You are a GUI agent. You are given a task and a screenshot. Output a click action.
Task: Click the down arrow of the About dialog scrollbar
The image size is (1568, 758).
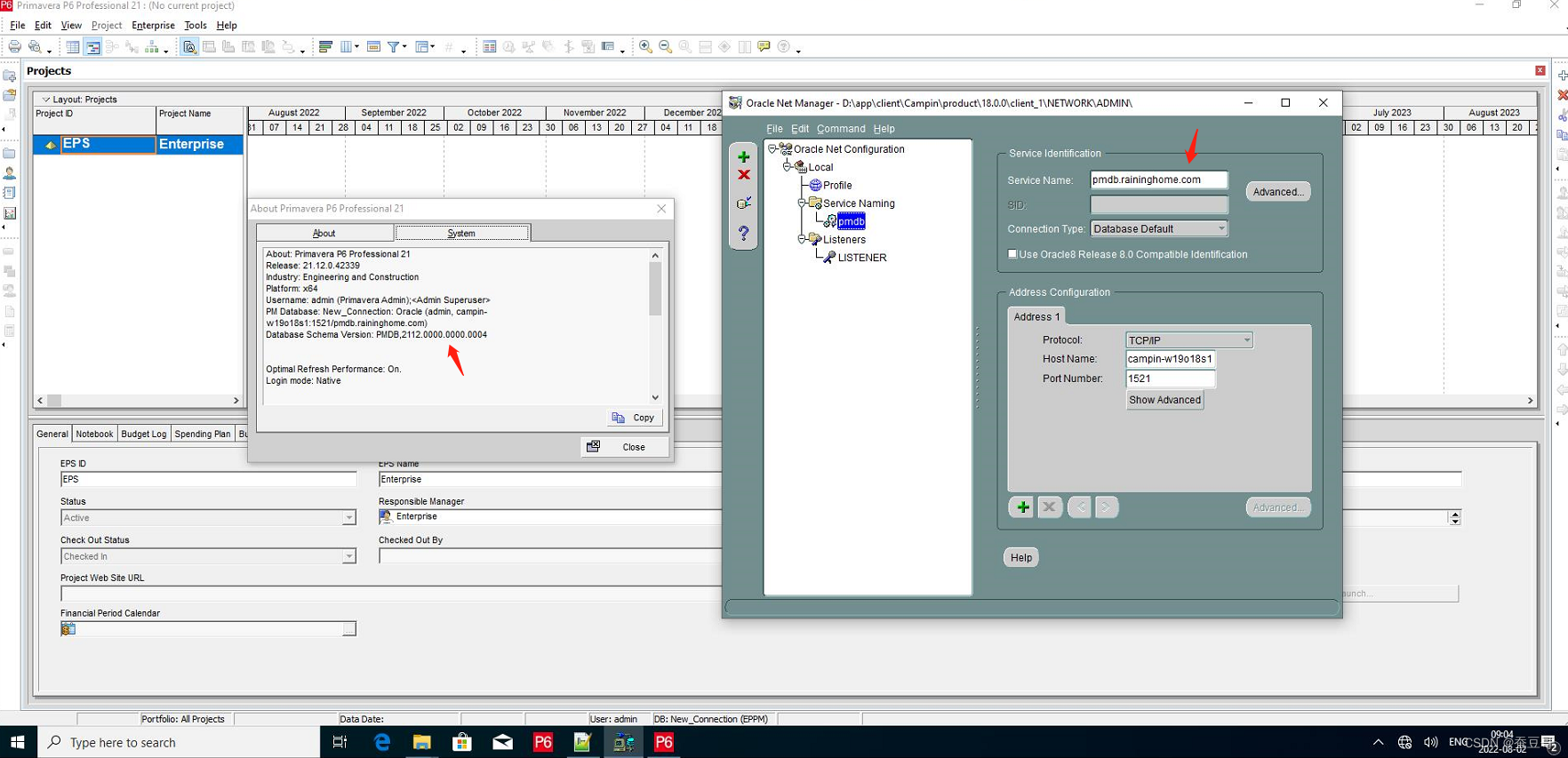(x=655, y=397)
